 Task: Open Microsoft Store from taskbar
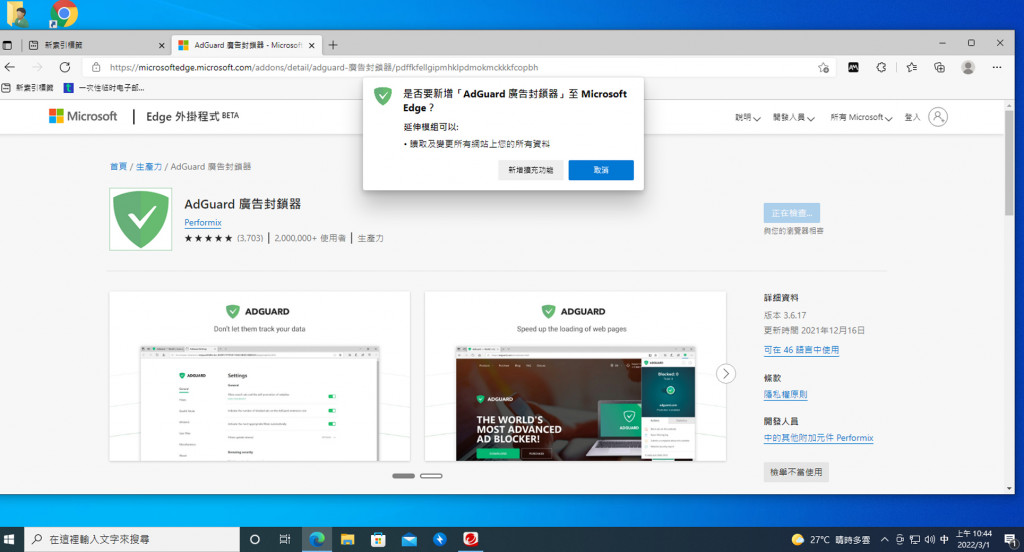(378, 539)
